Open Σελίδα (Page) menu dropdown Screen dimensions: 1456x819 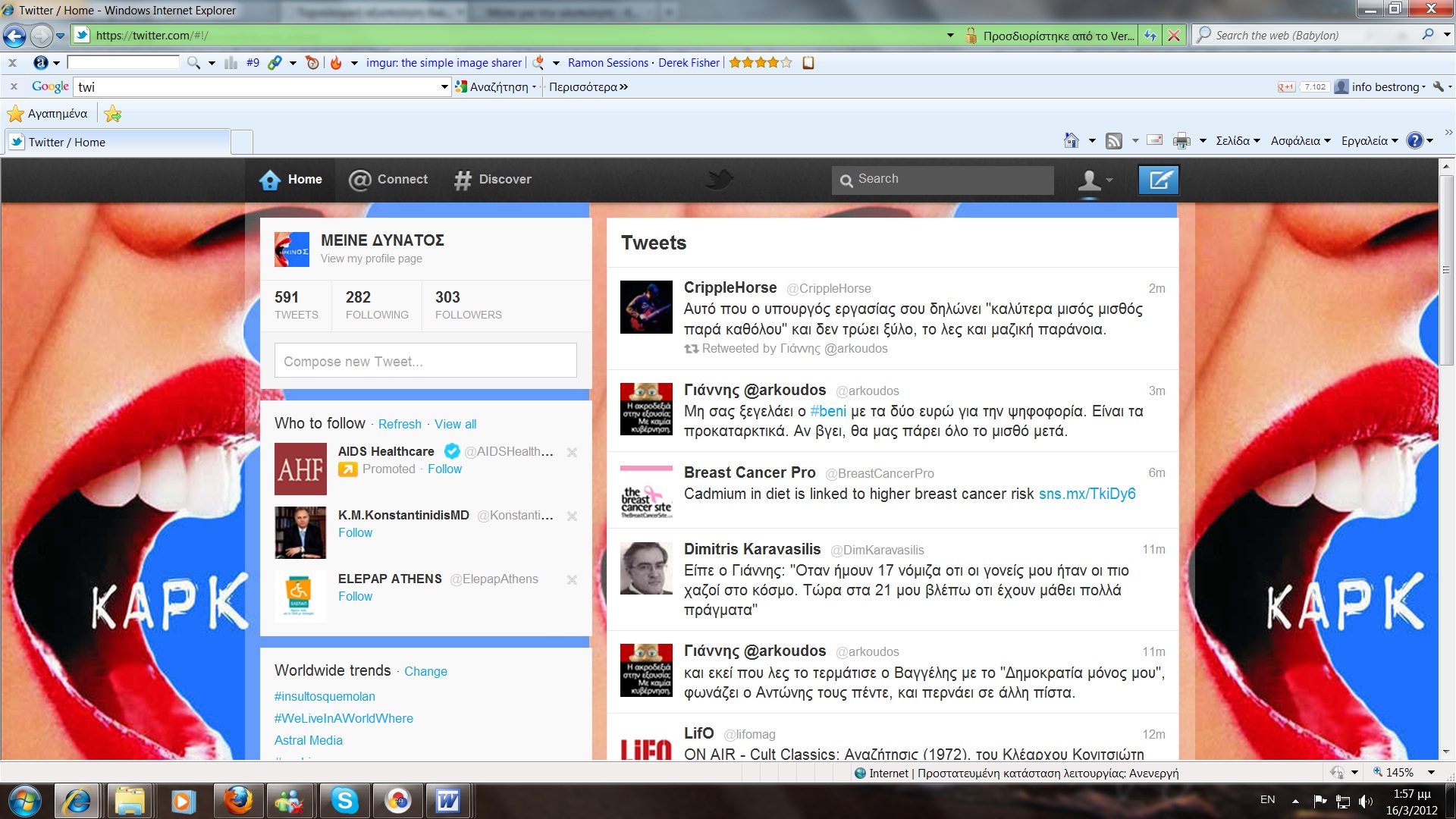pyautogui.click(x=1238, y=140)
